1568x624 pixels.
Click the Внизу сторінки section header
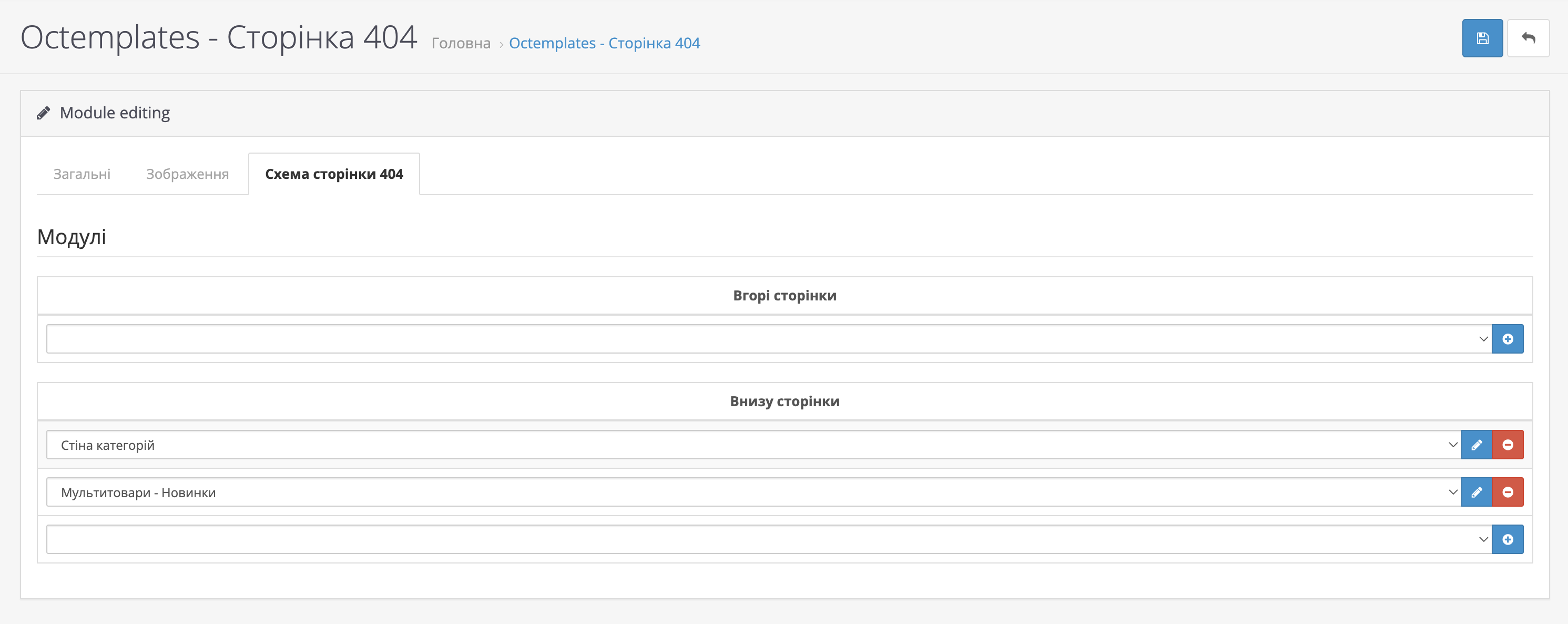coord(784,401)
